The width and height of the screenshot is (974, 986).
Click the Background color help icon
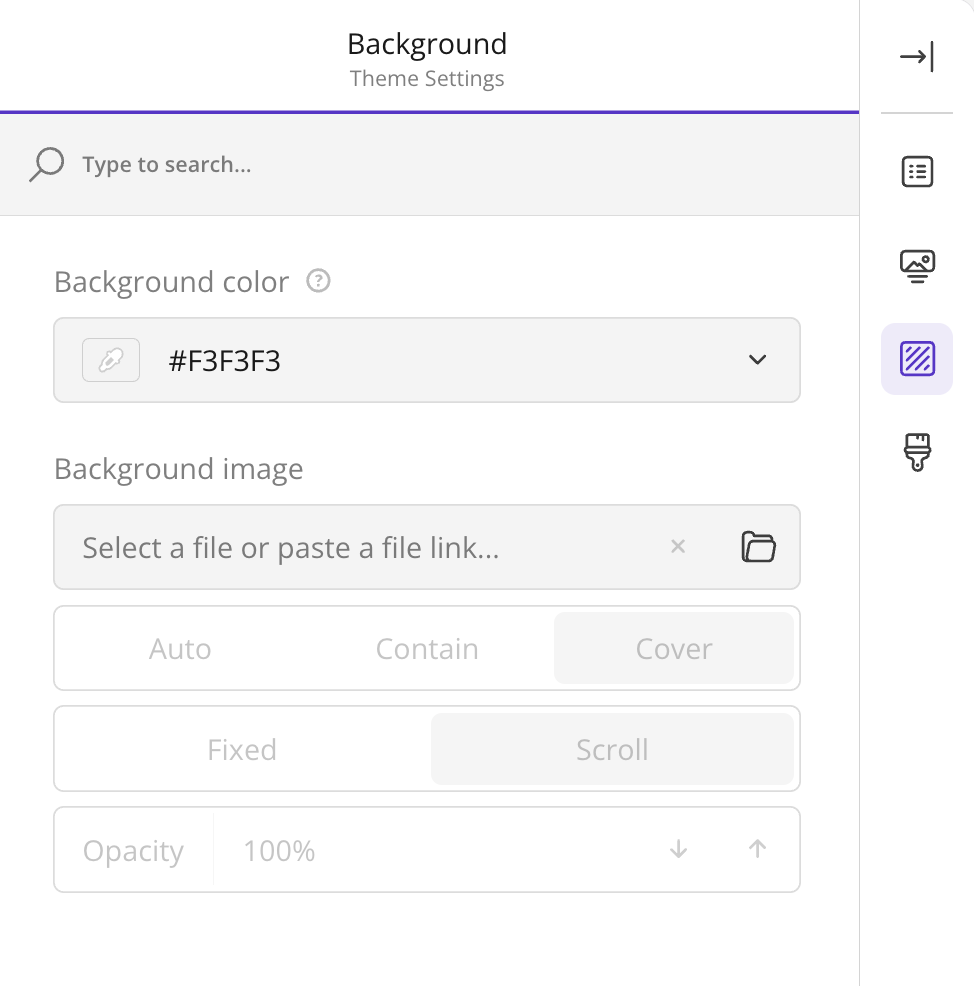click(x=318, y=280)
